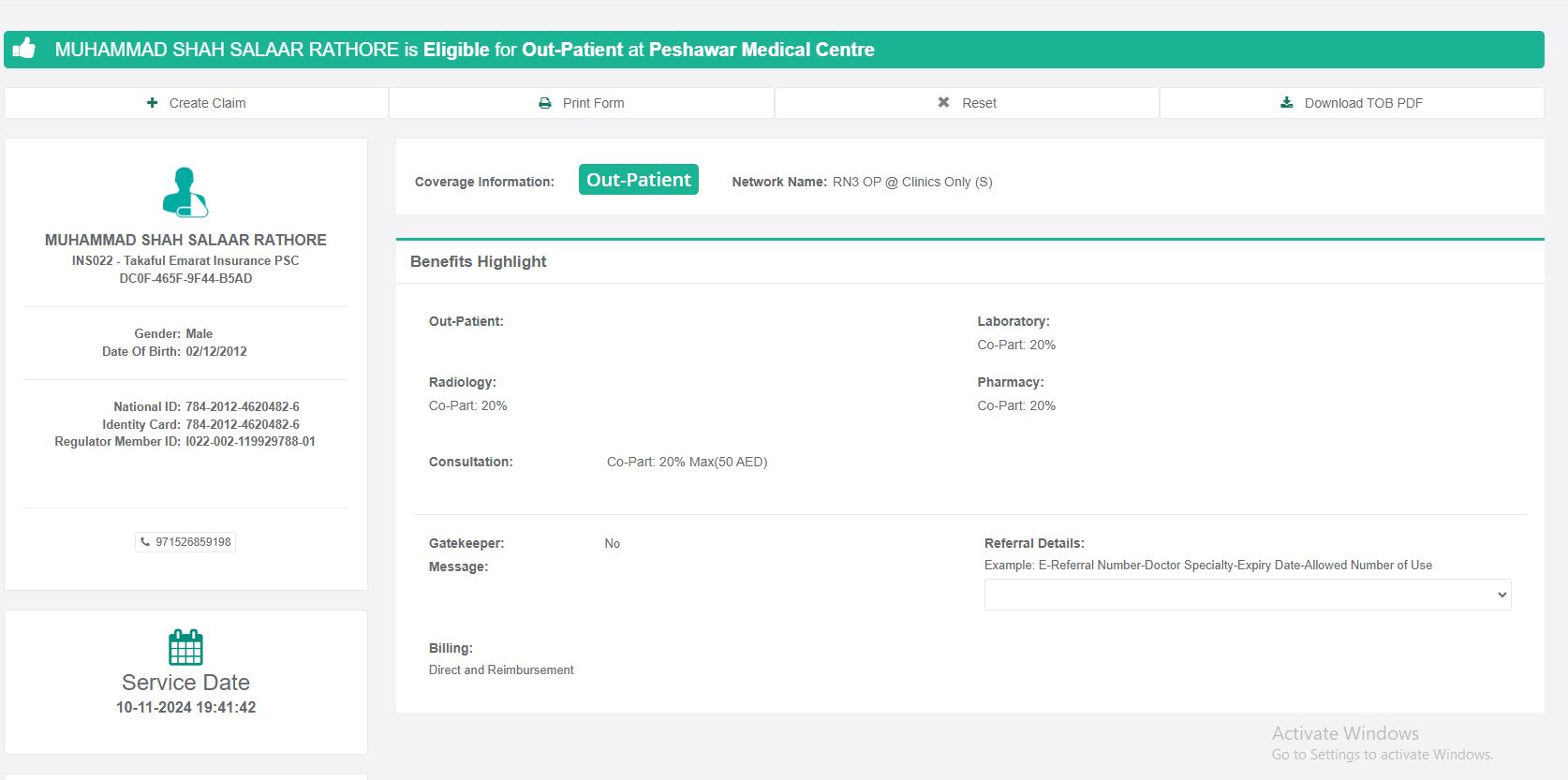Viewport: 1568px width, 780px height.
Task: Click the phone icon beside 971526859198
Action: tap(145, 541)
